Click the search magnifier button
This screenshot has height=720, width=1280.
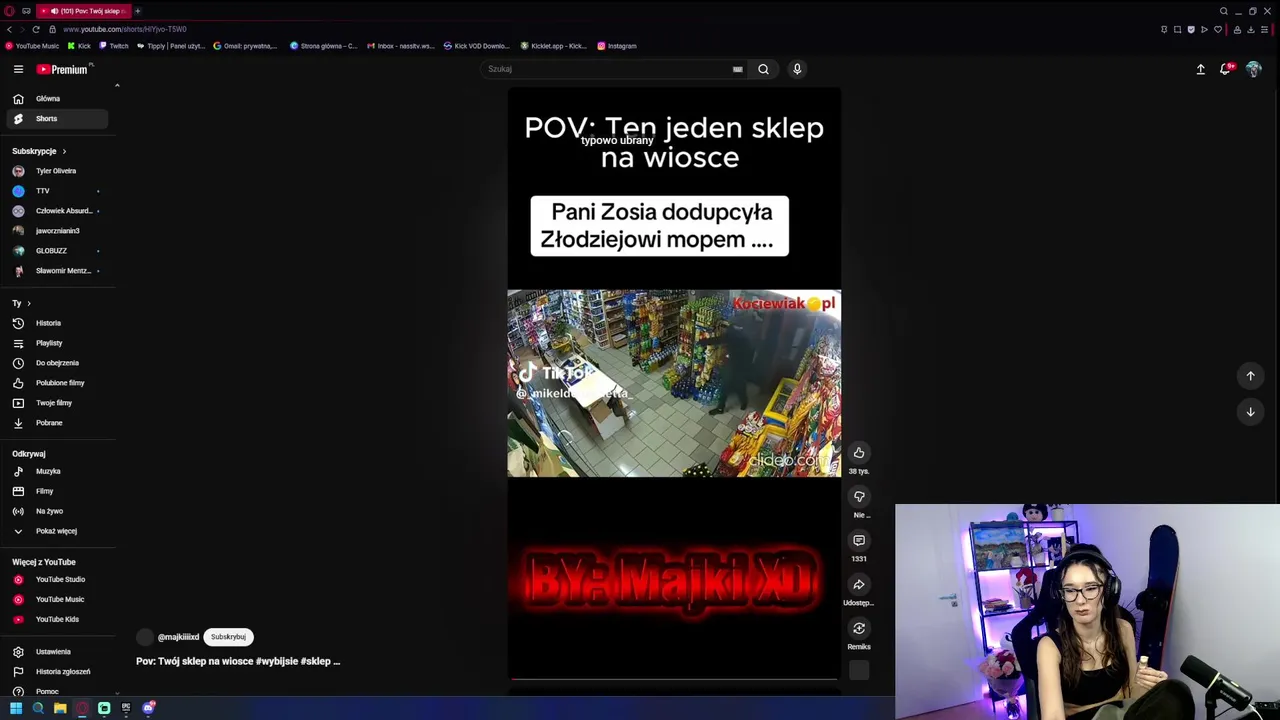click(763, 69)
